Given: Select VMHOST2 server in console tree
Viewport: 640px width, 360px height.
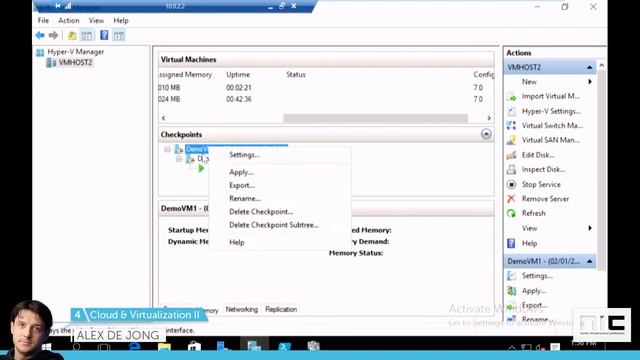Looking at the screenshot, I should (75, 62).
